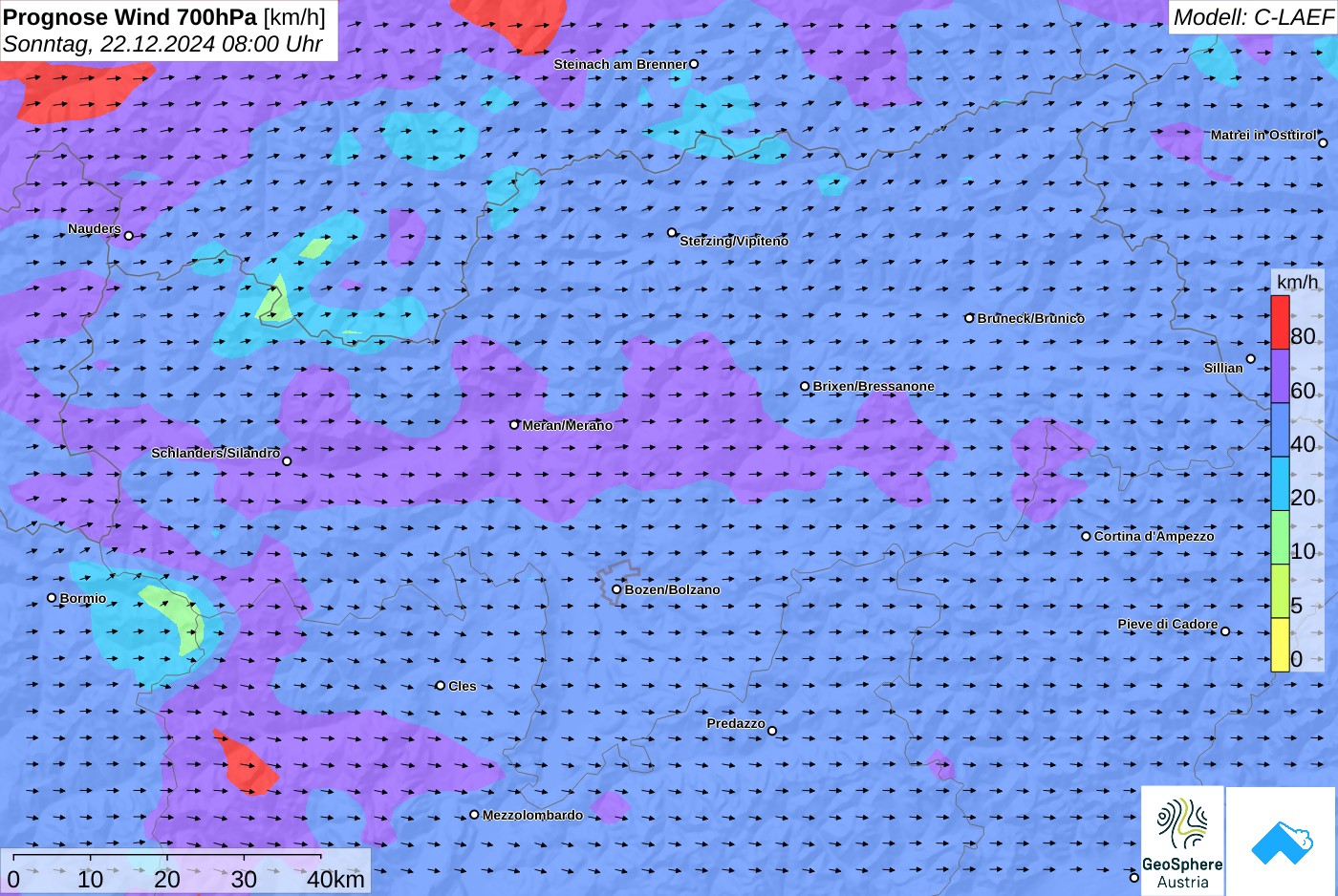Click the 'Bozen/Bolzano' city label
Viewport: 1338px width, 896px height.
tap(673, 589)
